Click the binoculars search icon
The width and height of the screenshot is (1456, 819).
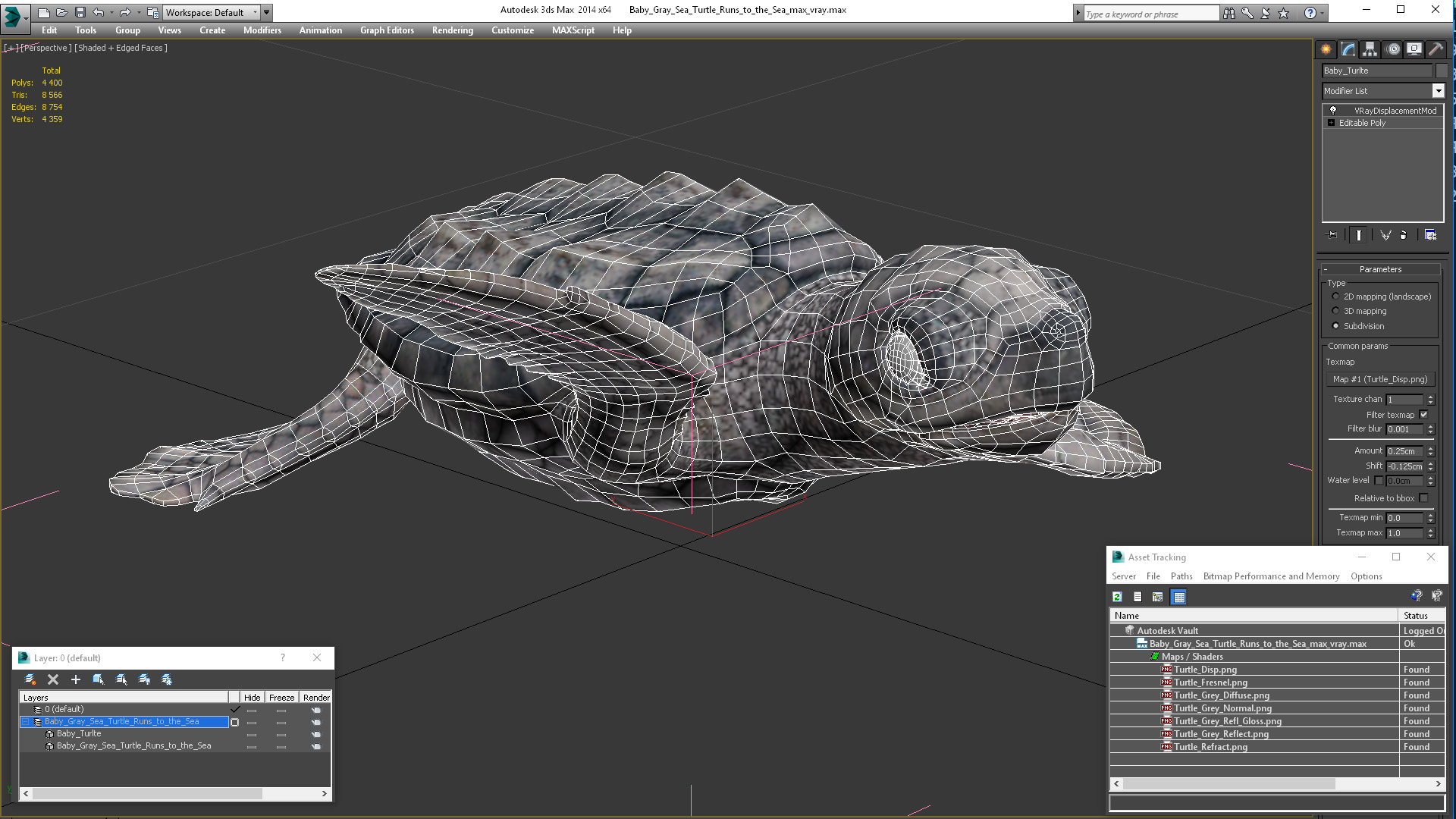point(1228,13)
